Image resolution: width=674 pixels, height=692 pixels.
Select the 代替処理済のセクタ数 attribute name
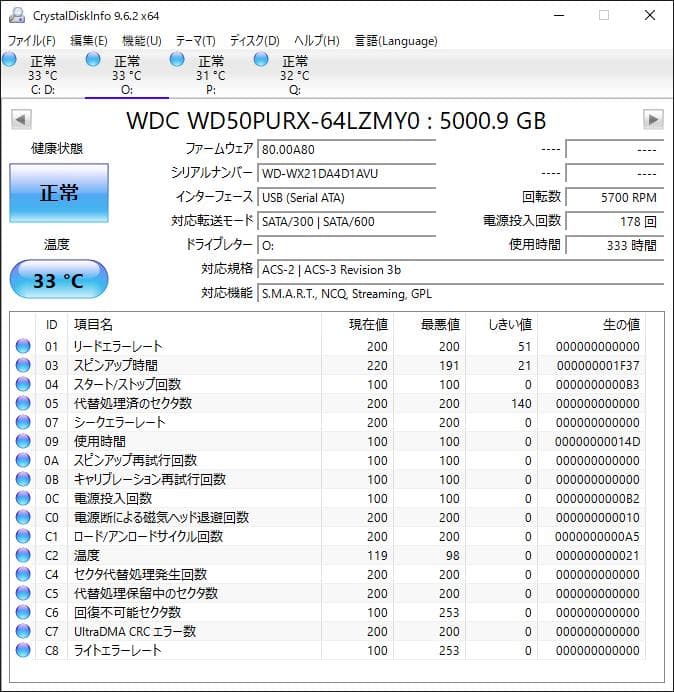pos(132,403)
